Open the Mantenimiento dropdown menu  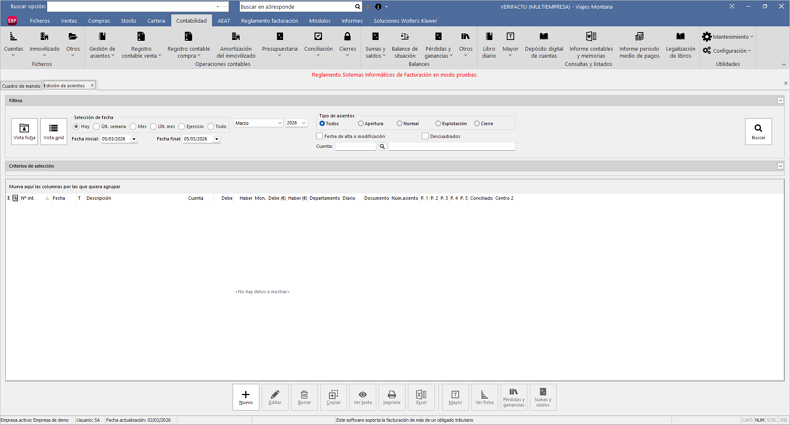(728, 37)
